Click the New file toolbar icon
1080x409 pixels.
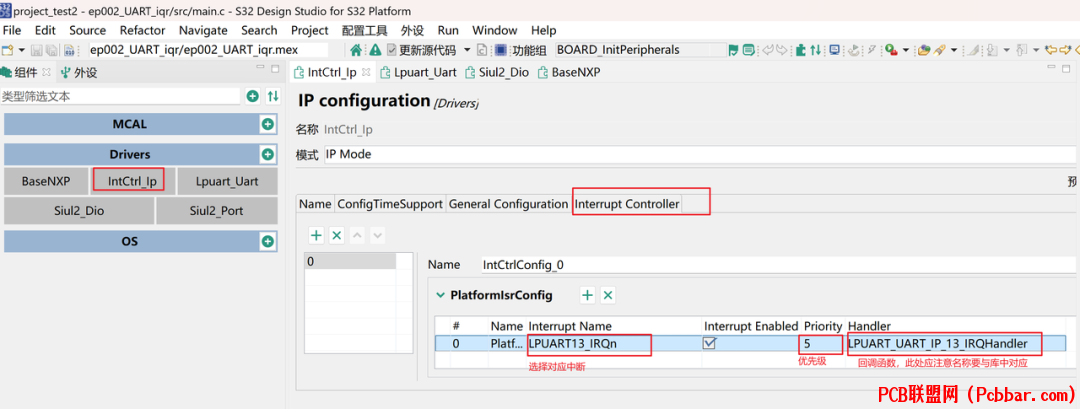click(8, 50)
